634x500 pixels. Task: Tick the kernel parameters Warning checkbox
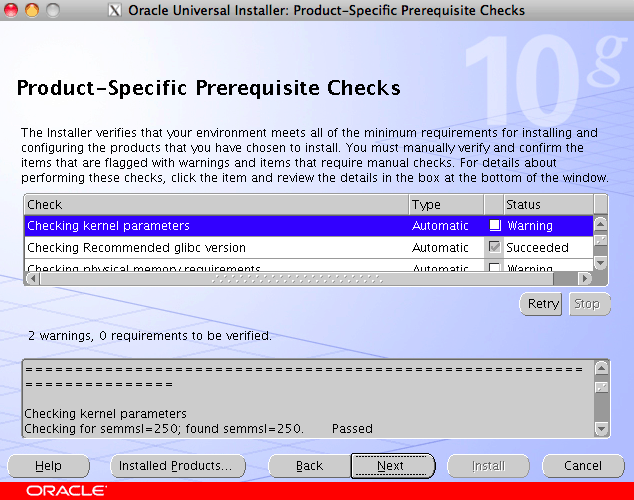[x=494, y=226]
